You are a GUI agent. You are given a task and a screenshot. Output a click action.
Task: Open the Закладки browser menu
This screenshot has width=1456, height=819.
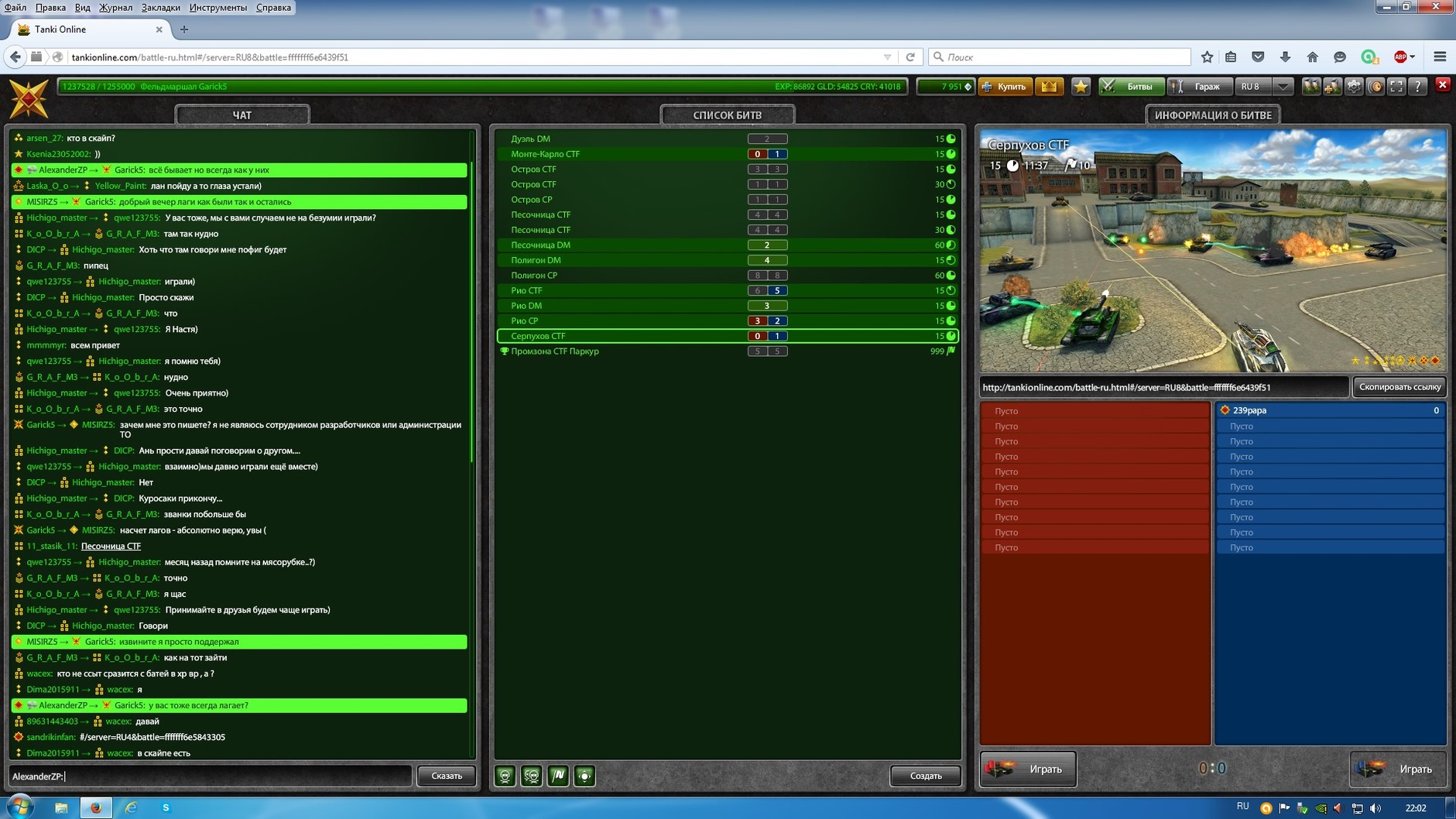point(160,8)
